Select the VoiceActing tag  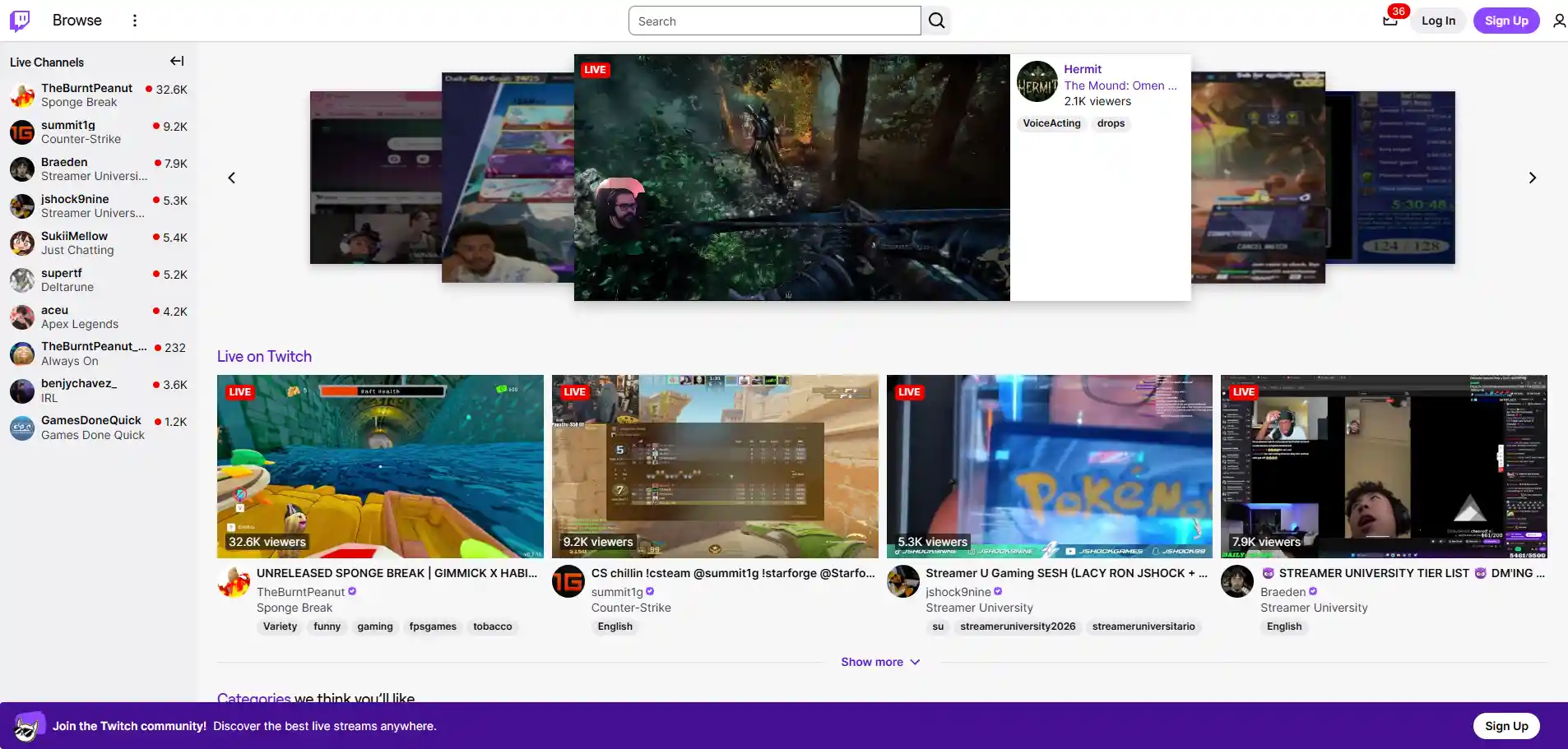pos(1051,123)
